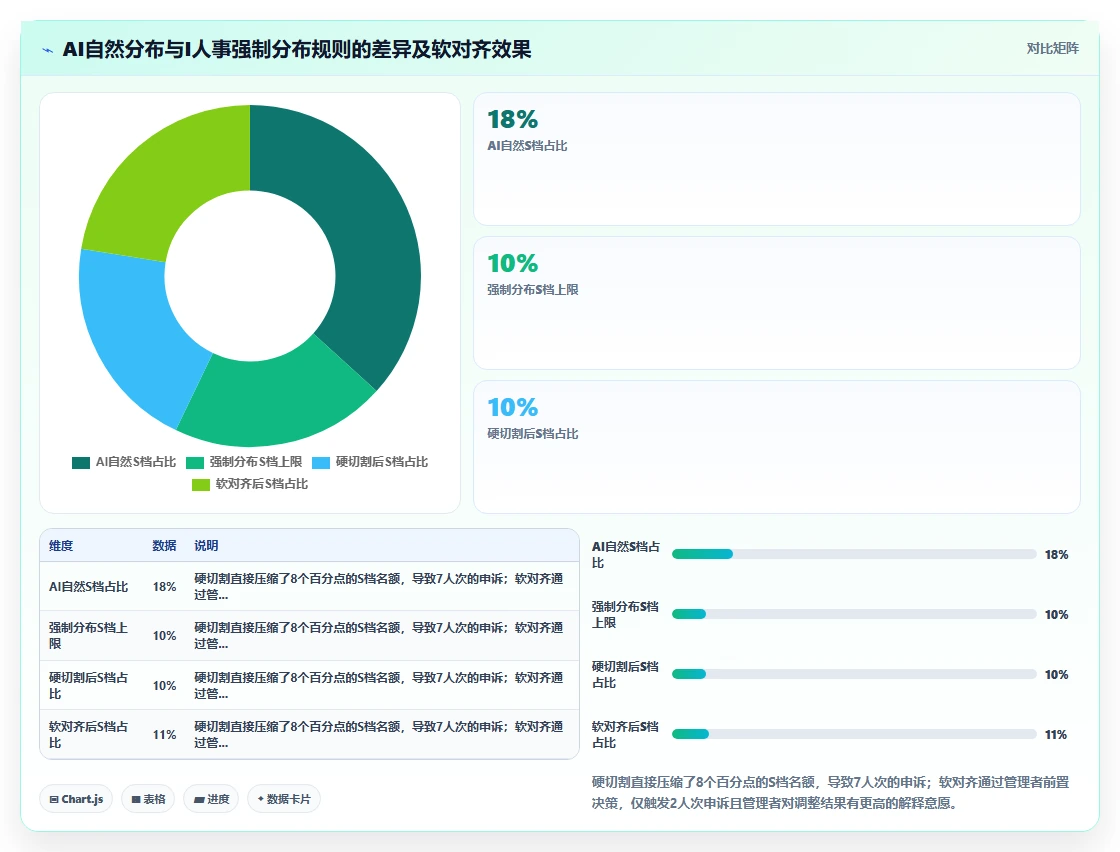Click the lightning icon beside the title
The image size is (1120, 852).
click(x=48, y=50)
